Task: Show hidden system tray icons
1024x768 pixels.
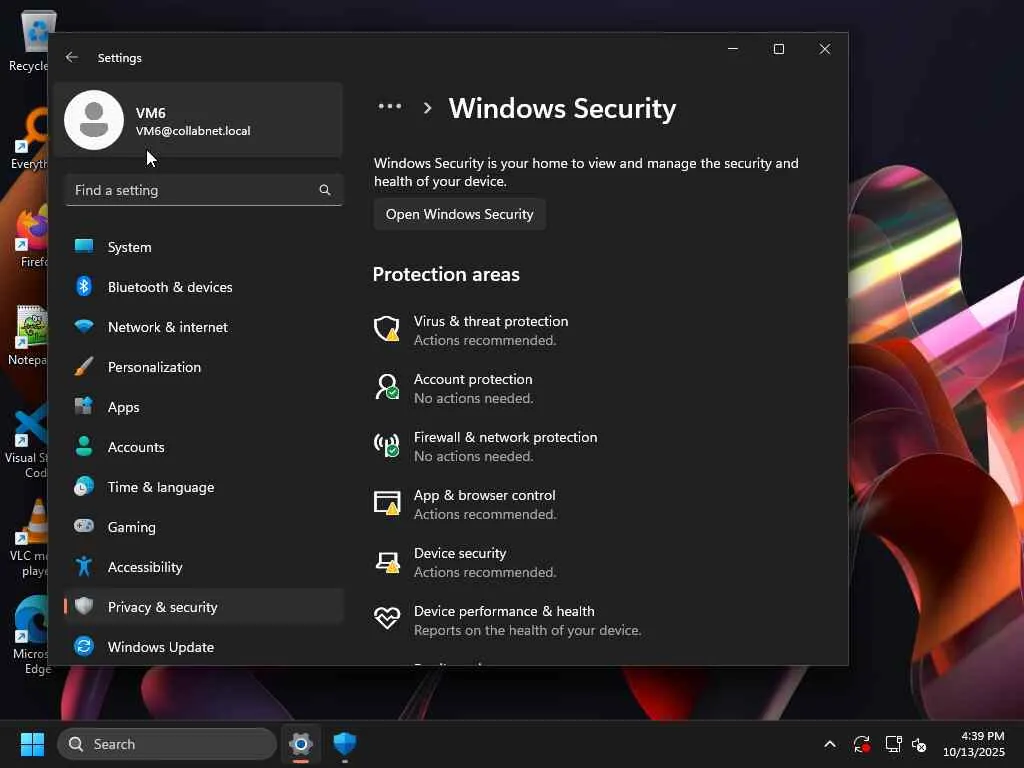Action: [x=829, y=744]
